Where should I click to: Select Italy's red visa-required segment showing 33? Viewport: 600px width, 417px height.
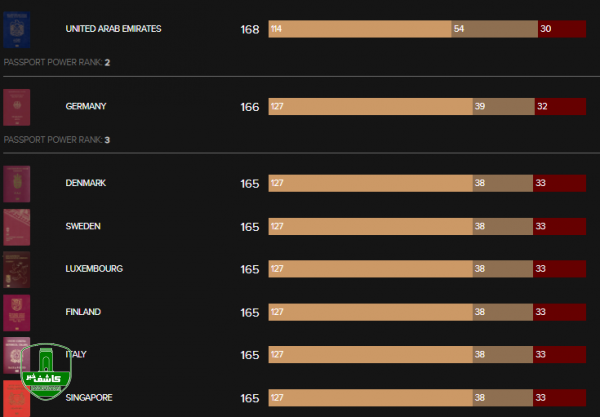[x=559, y=355]
